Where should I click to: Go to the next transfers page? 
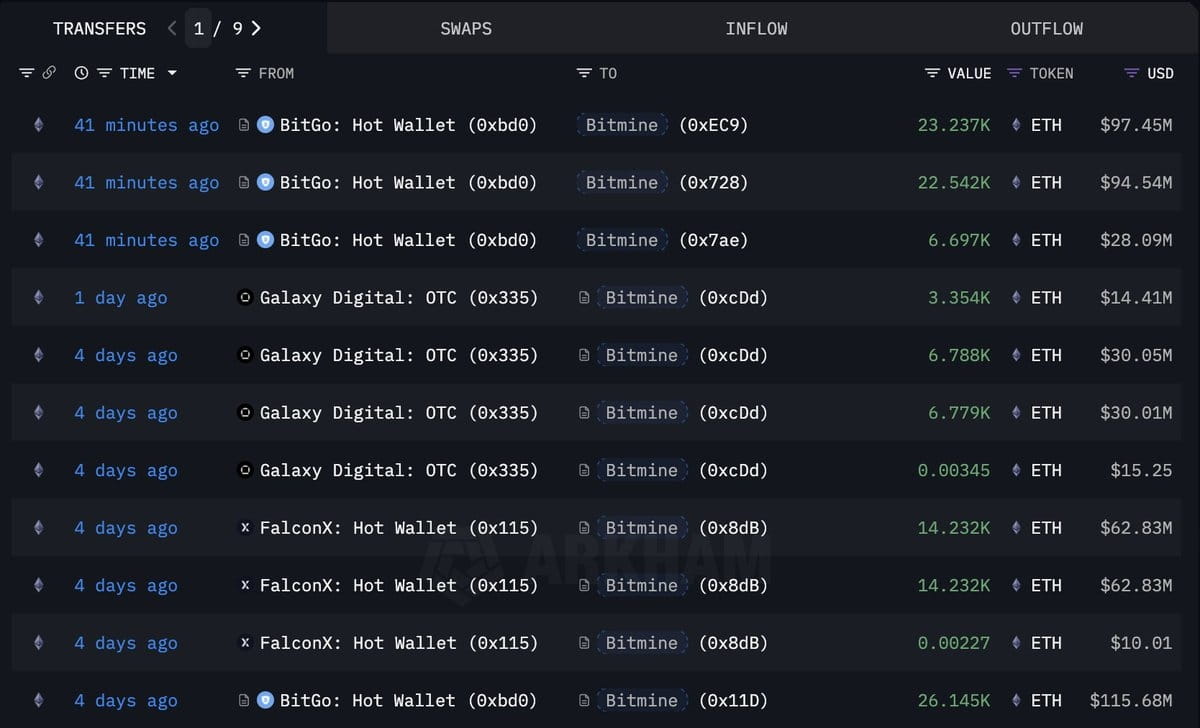point(256,28)
